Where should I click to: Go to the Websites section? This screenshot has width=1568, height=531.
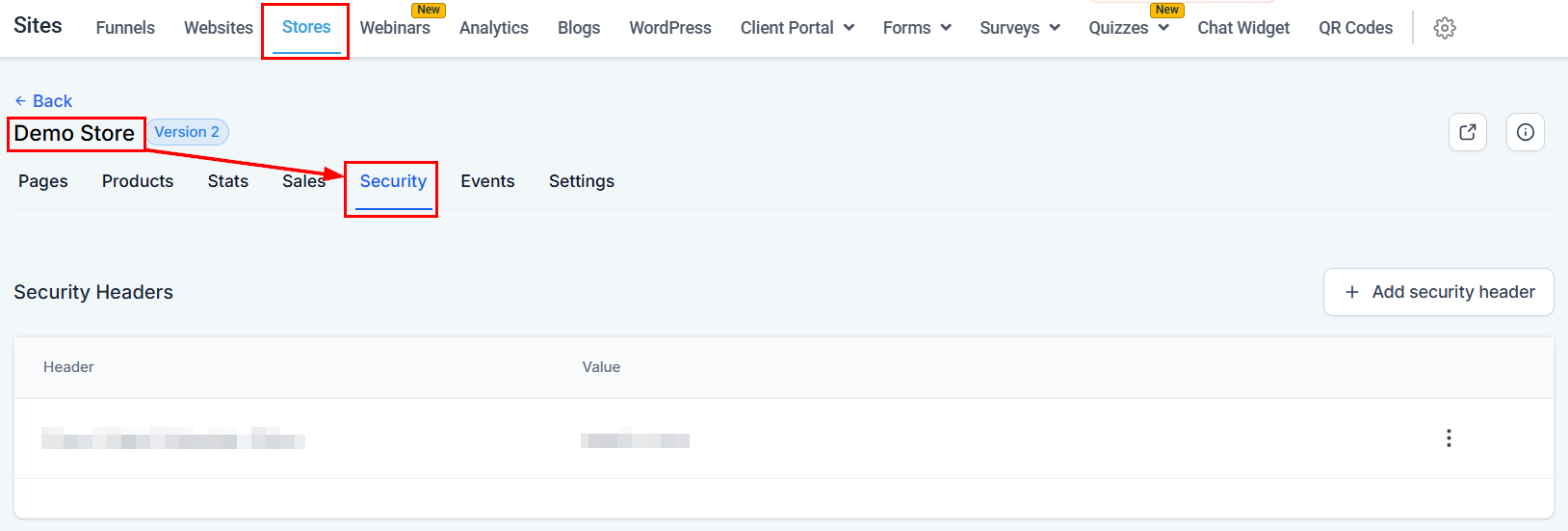(x=219, y=28)
